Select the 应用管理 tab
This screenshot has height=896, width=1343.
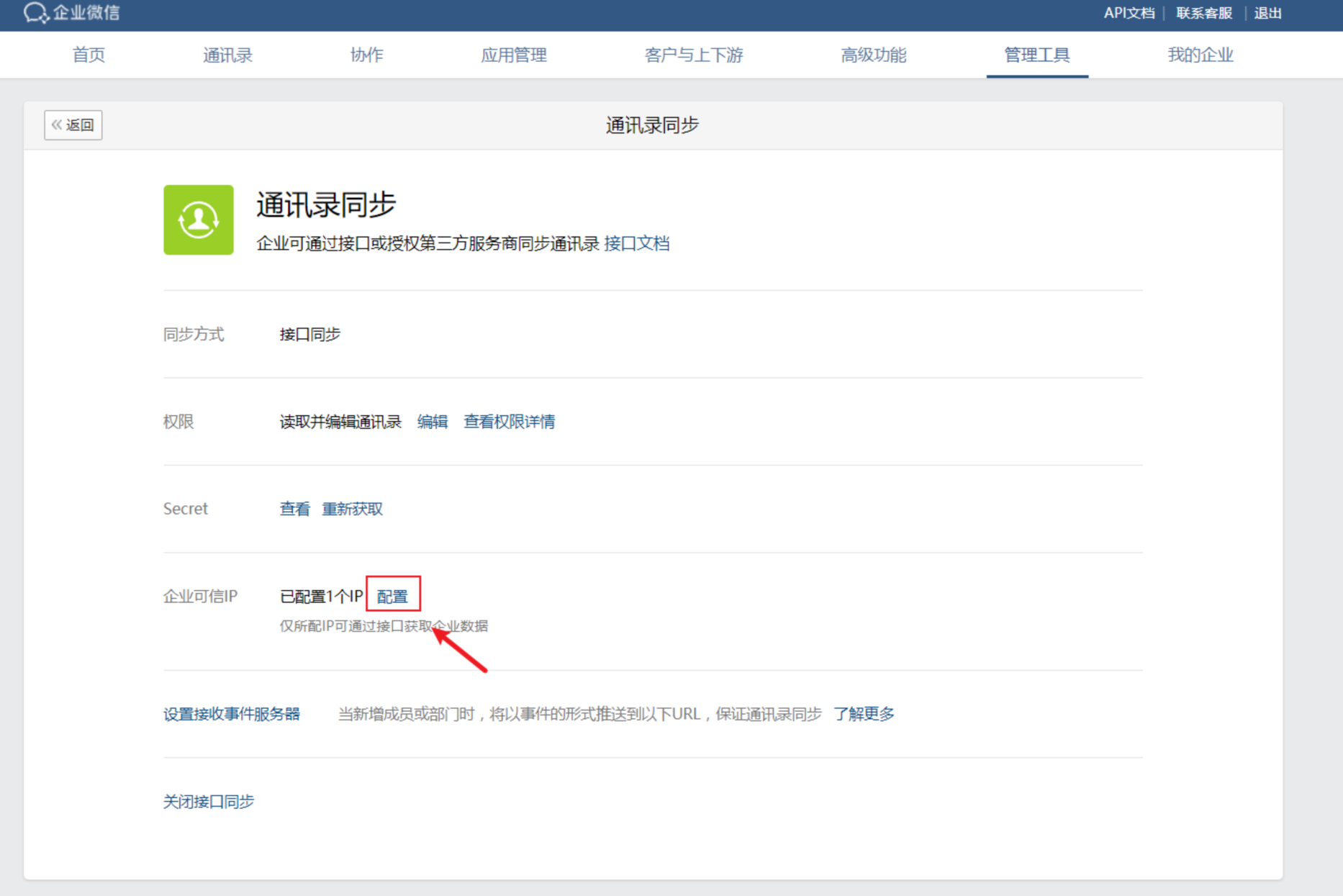tap(513, 55)
